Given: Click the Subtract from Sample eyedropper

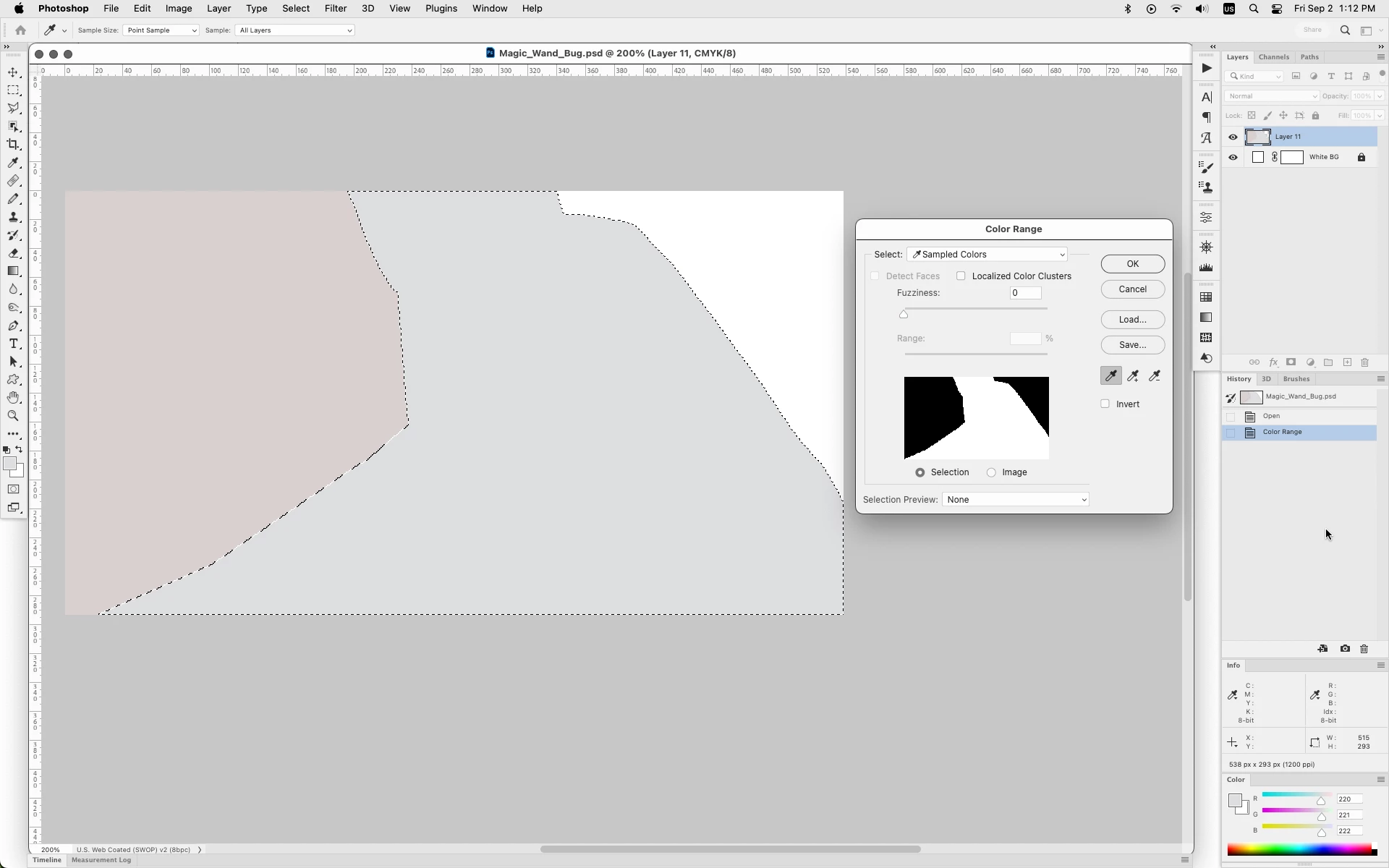Looking at the screenshot, I should click(x=1155, y=375).
